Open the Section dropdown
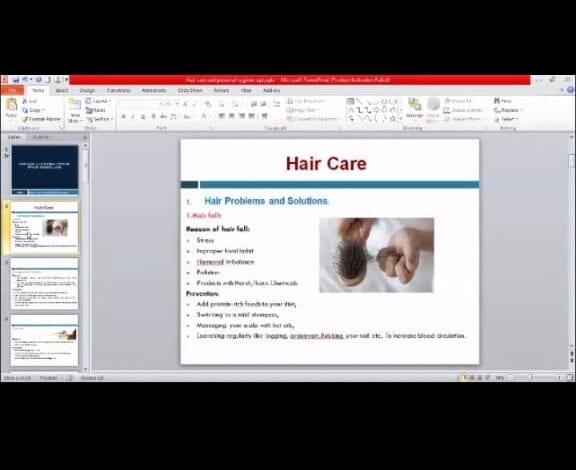The image size is (576, 470). pyautogui.click(x=99, y=119)
